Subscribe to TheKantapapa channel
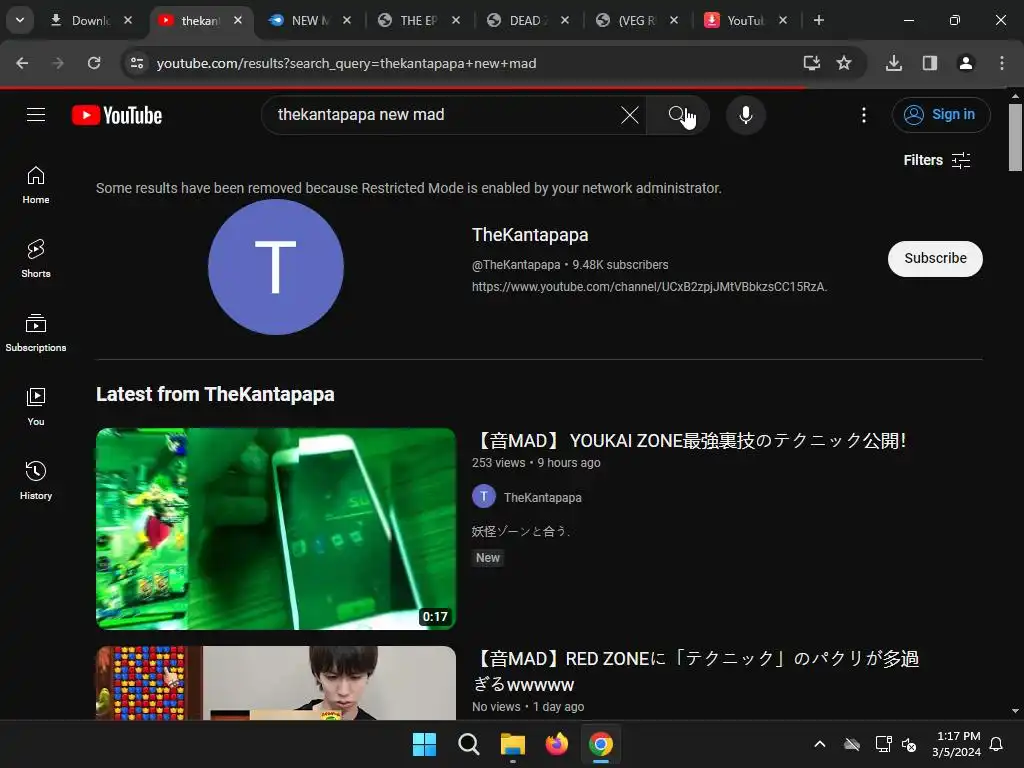Image resolution: width=1024 pixels, height=768 pixels. pos(935,259)
